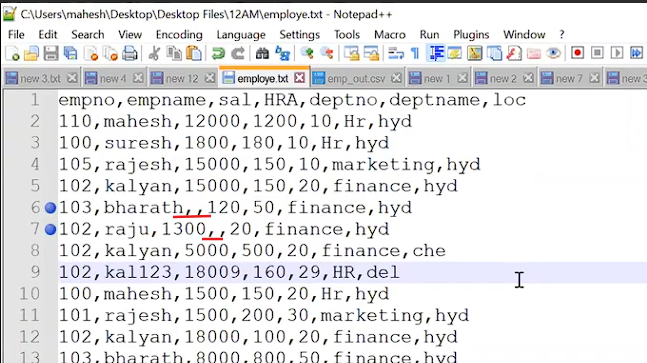Image resolution: width=647 pixels, height=363 pixels.
Task: Undo last edit with green arrow
Action: coord(218,53)
